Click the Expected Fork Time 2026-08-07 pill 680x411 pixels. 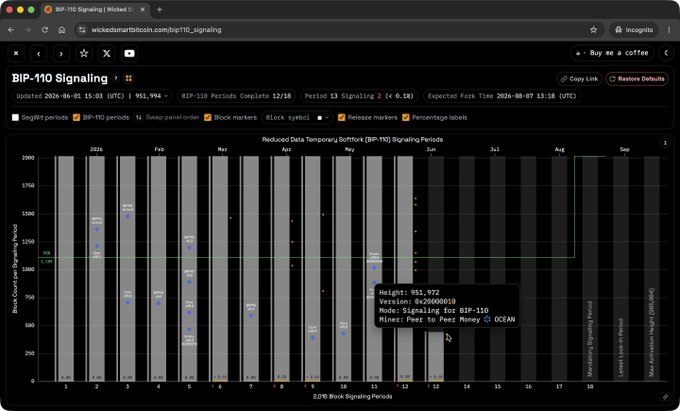tap(502, 96)
